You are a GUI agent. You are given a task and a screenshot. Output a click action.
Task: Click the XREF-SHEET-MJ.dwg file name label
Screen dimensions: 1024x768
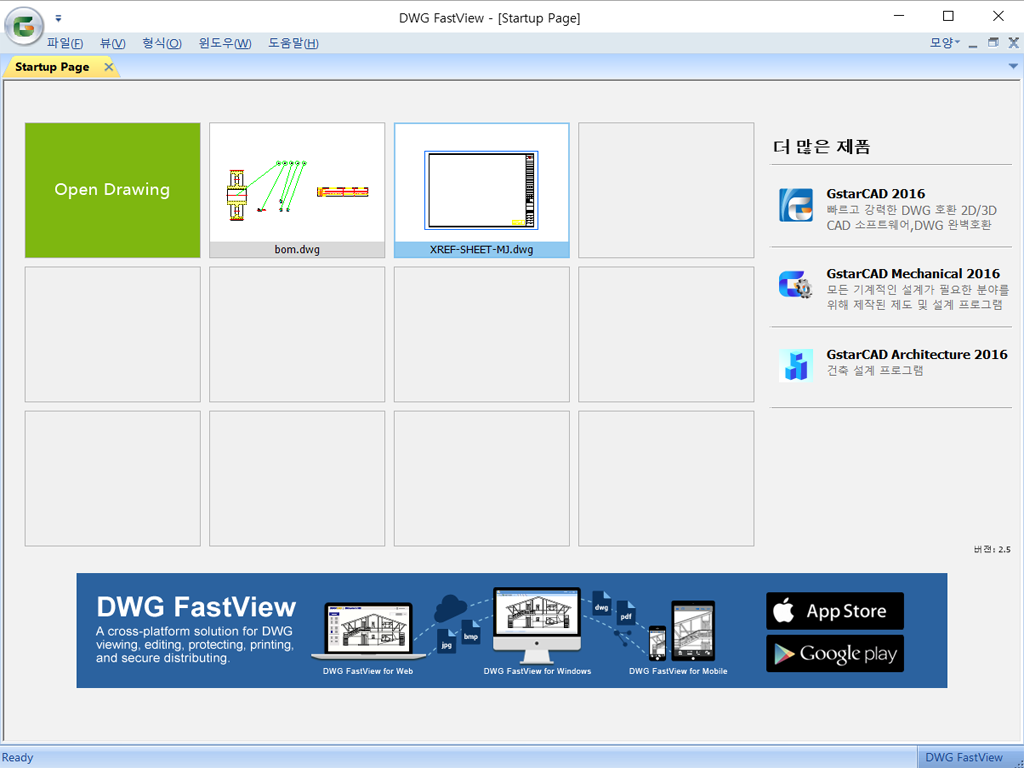coord(482,249)
